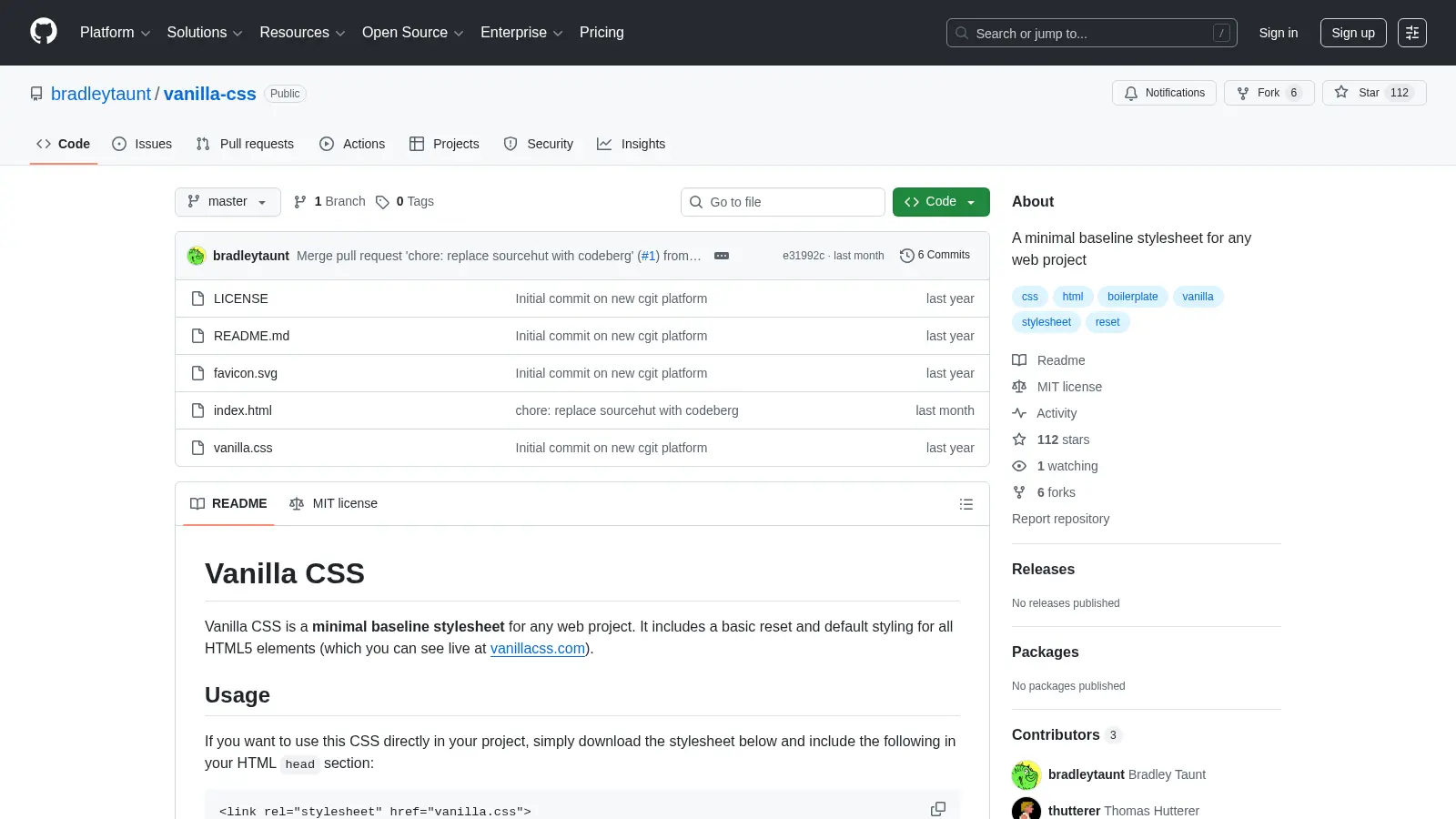Expand the Resources menu
The image size is (1456, 819).
point(302,33)
